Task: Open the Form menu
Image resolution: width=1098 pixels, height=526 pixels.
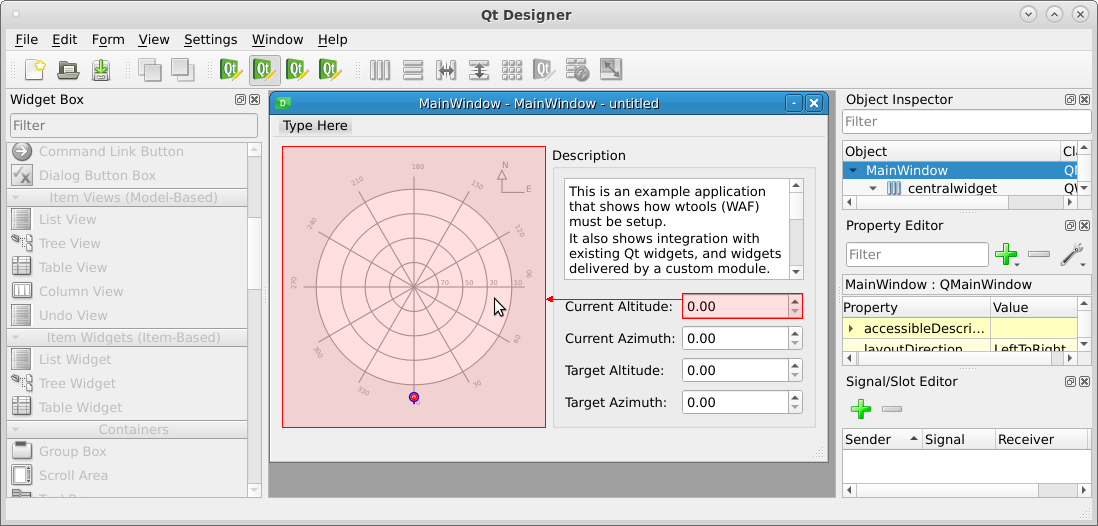Action: tap(108, 40)
